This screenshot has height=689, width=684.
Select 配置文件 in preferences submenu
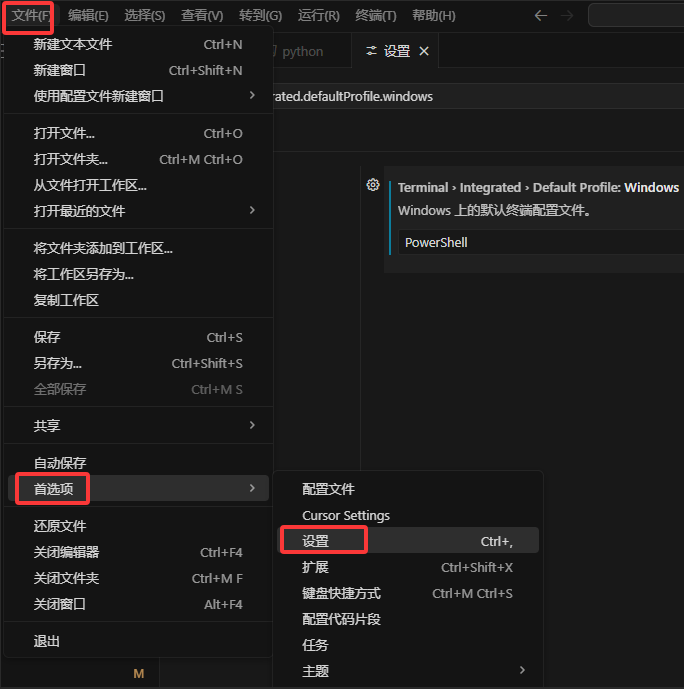(x=409, y=489)
